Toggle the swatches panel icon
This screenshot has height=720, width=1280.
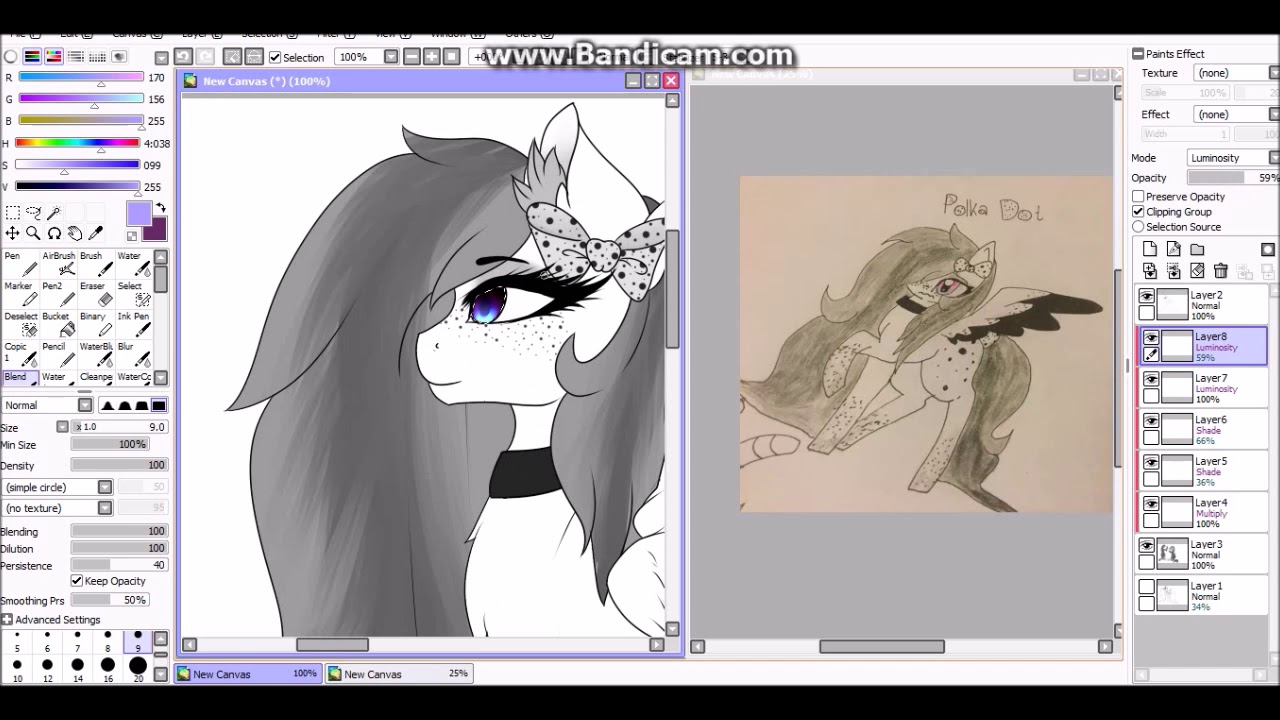point(98,57)
